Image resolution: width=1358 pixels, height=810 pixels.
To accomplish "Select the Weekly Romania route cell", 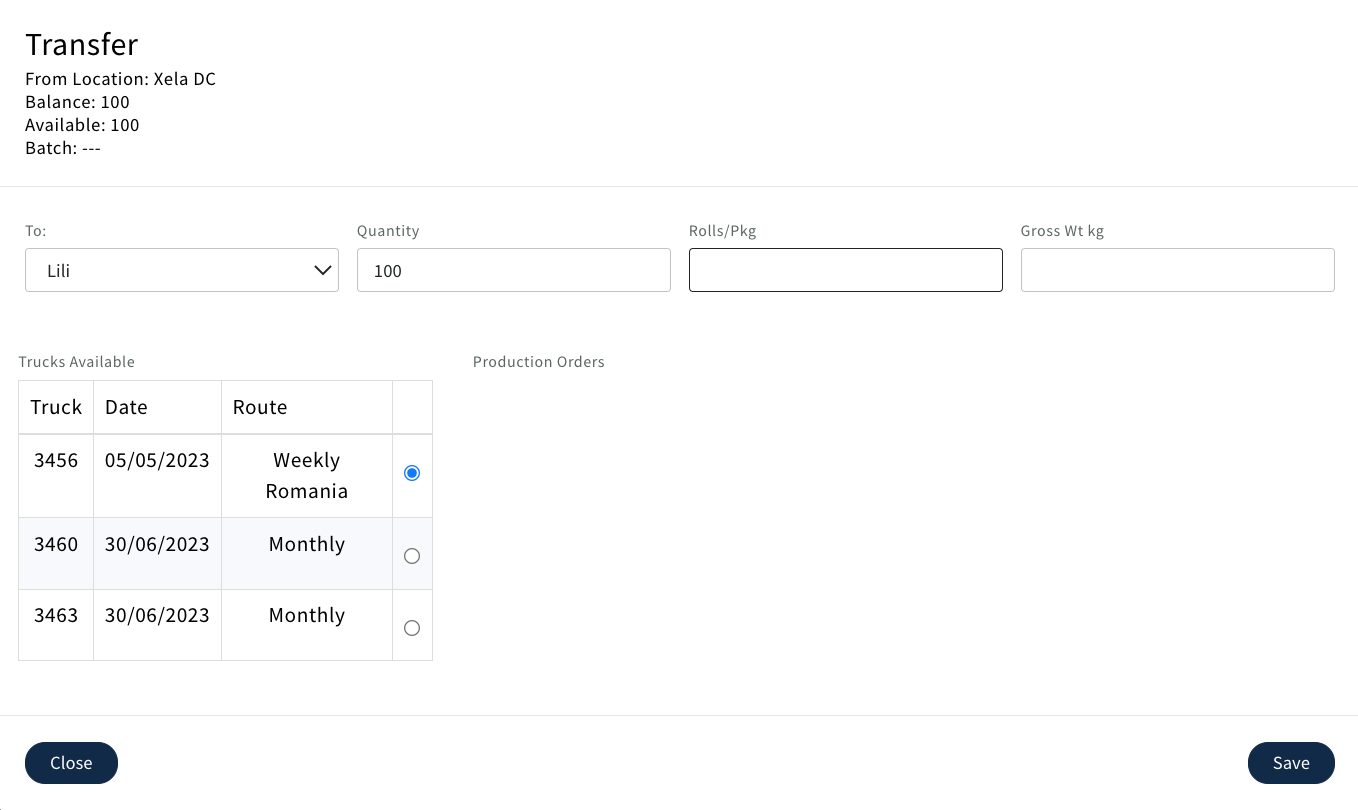I will click(307, 476).
